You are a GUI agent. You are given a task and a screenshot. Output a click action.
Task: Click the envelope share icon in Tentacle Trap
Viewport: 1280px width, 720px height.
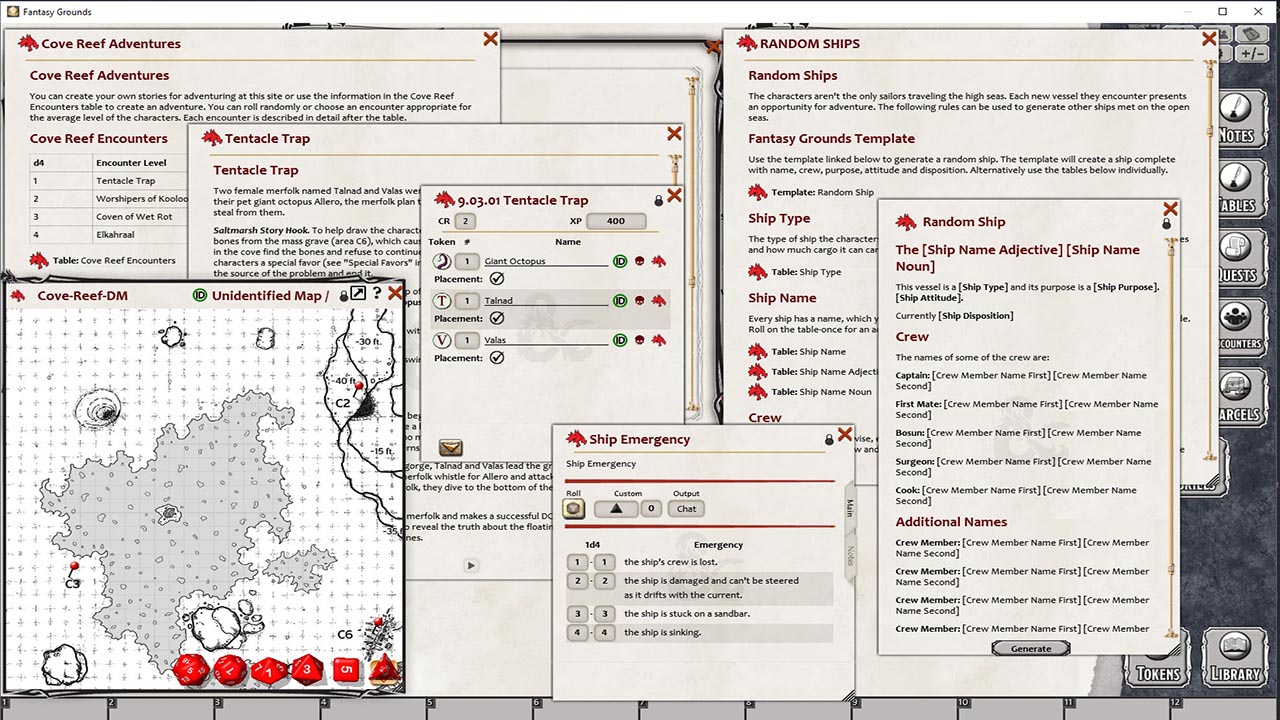coord(450,447)
